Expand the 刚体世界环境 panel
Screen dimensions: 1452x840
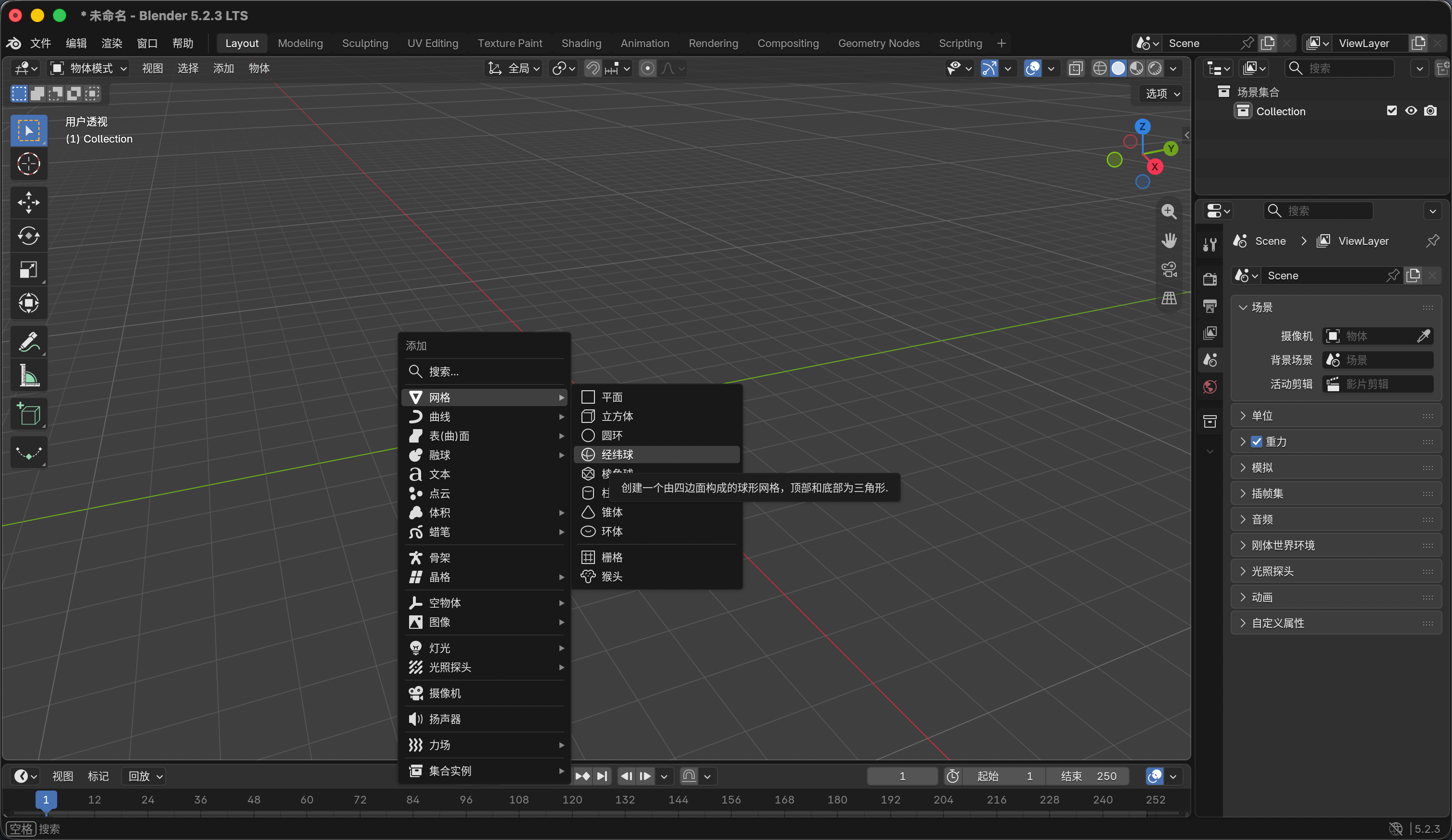(x=1336, y=546)
